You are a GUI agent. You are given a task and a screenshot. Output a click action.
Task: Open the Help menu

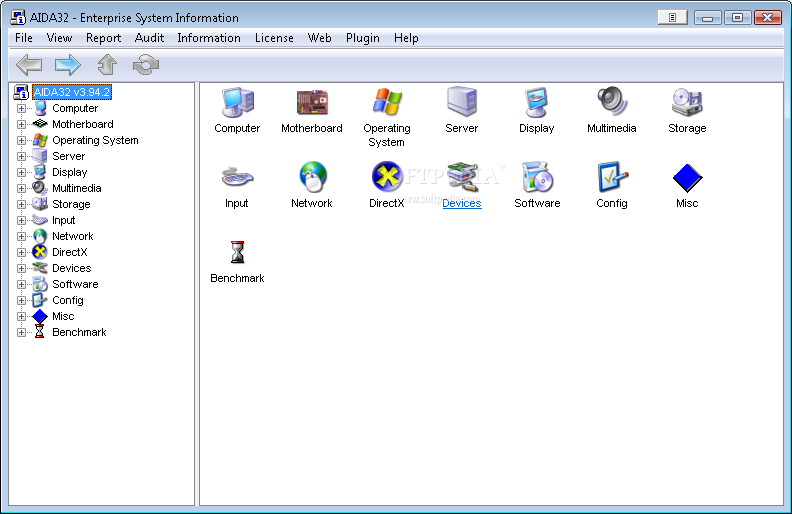(406, 38)
